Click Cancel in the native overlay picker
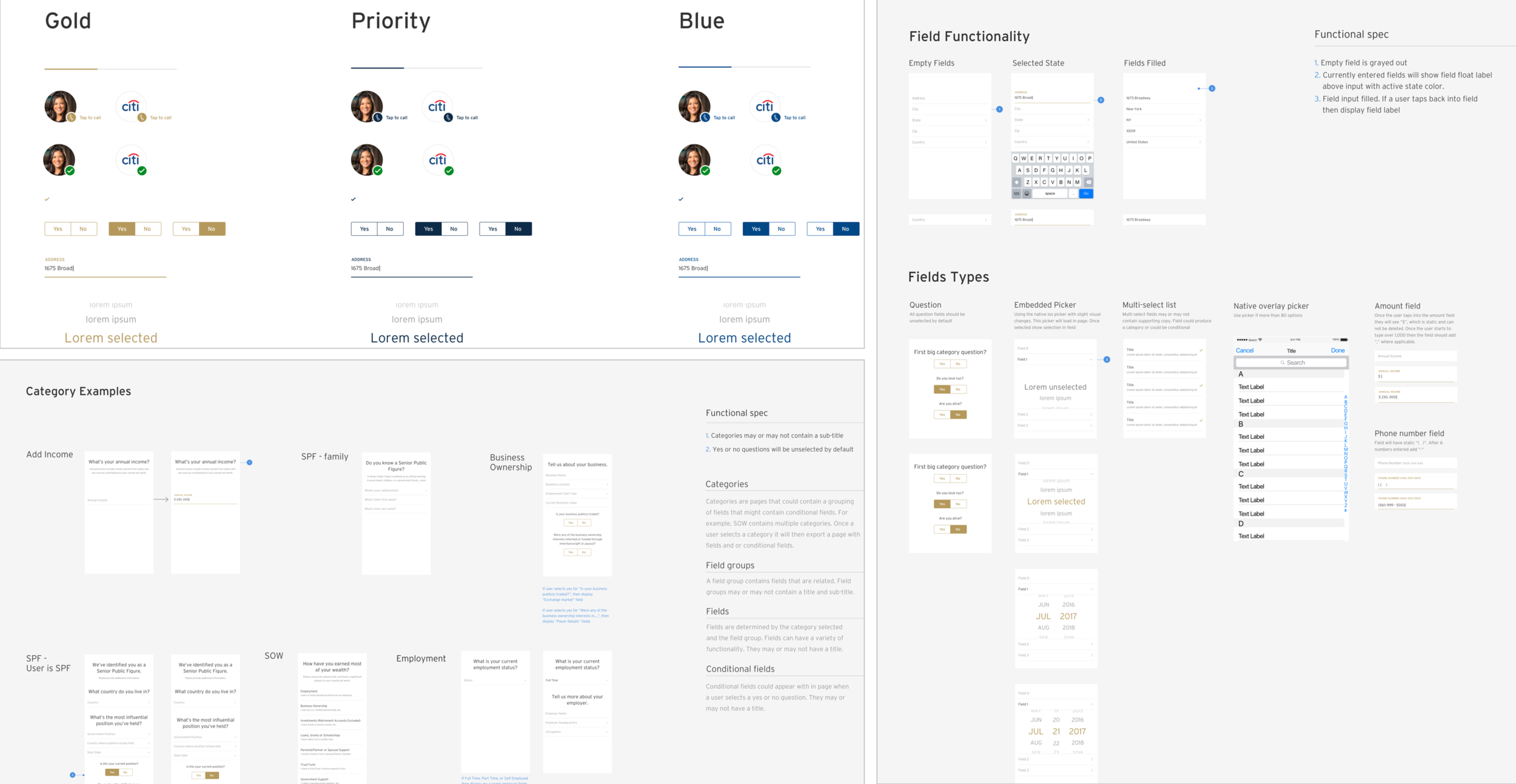This screenshot has width=1516, height=784. (1244, 350)
